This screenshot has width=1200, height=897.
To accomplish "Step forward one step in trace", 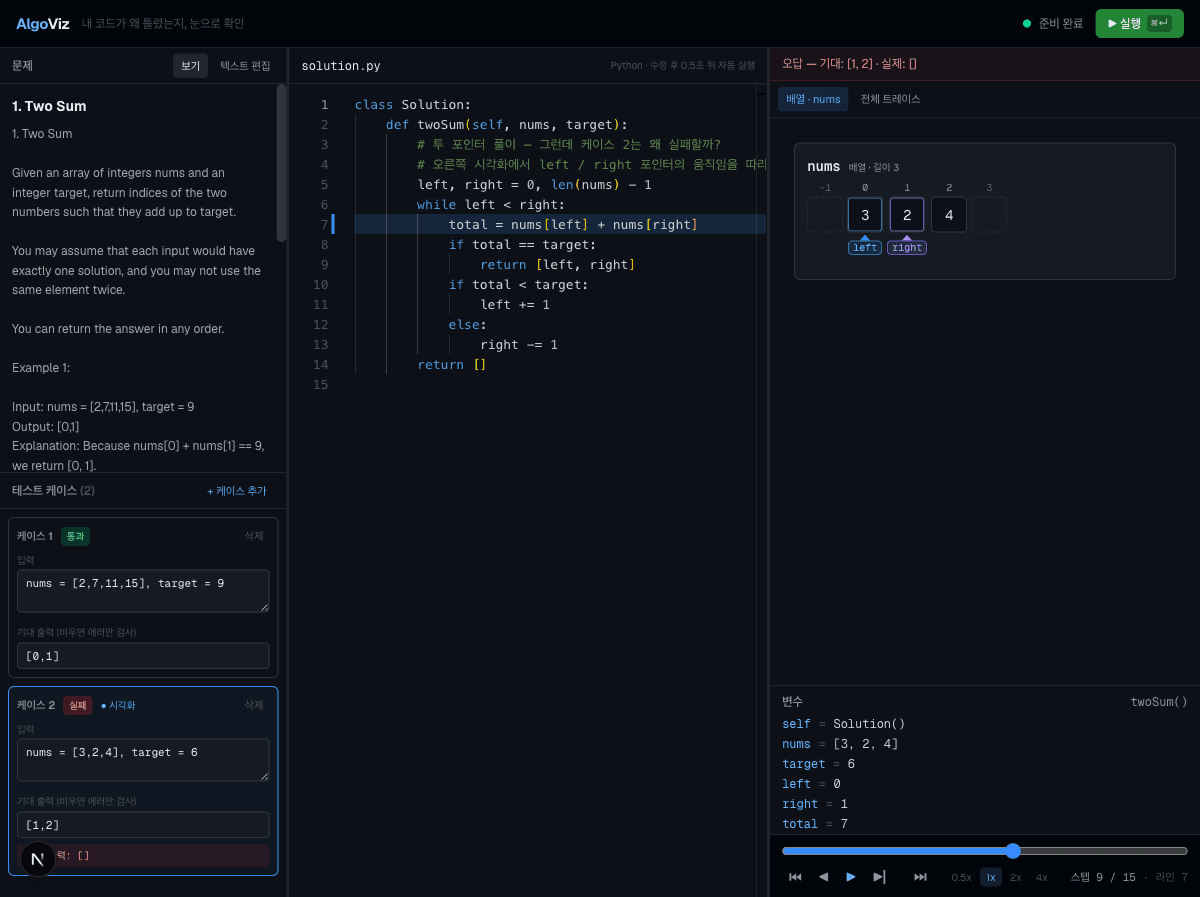I will tap(879, 877).
